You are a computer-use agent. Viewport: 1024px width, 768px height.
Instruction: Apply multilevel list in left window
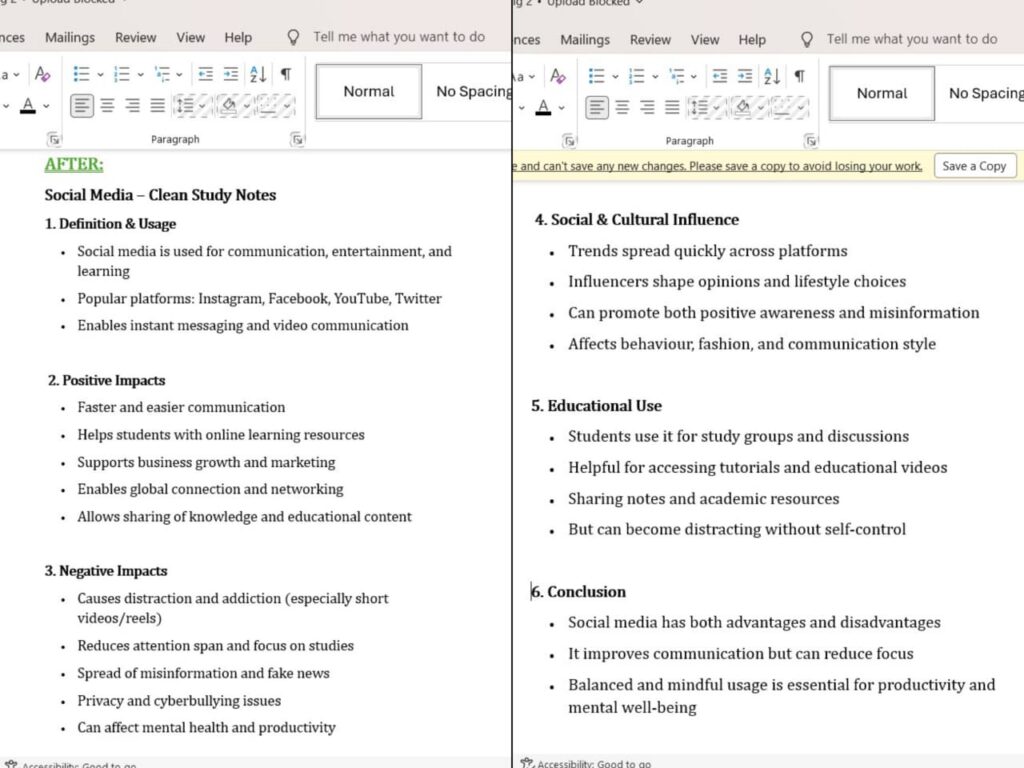coord(162,74)
